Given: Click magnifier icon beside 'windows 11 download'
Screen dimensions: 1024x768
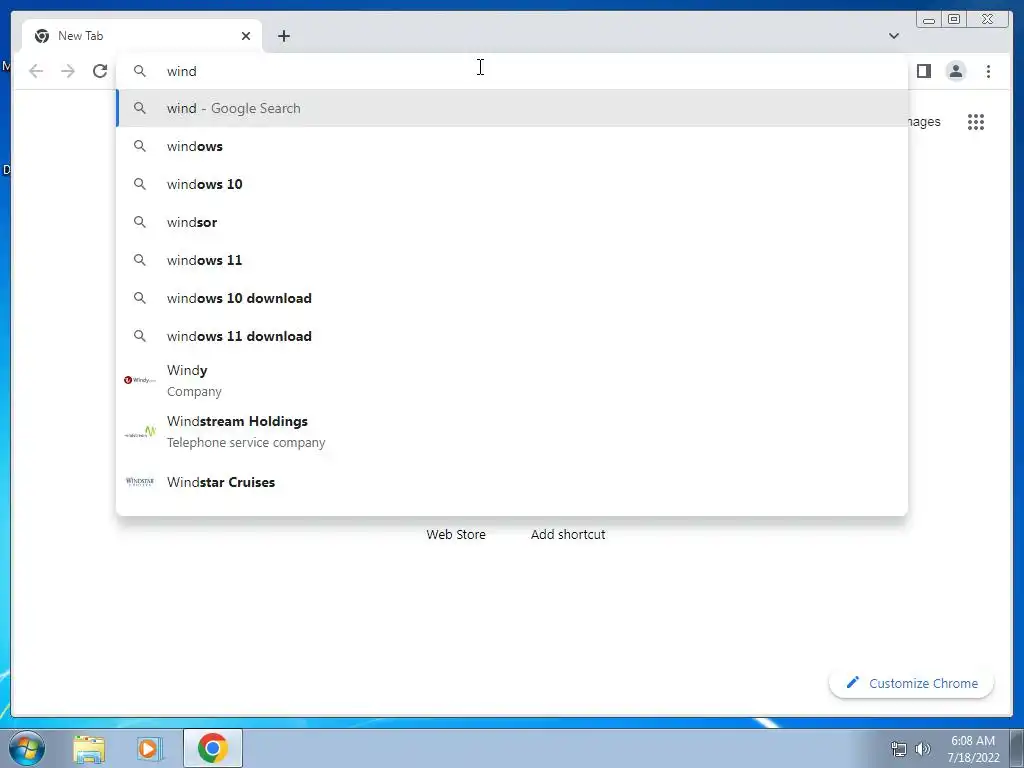Looking at the screenshot, I should pyautogui.click(x=140, y=336).
